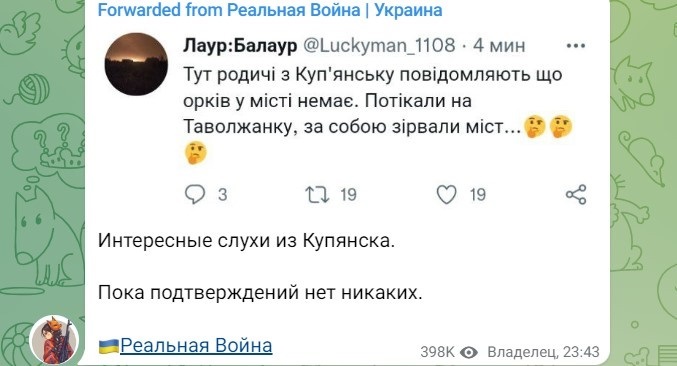This screenshot has width=677, height=366.
Task: Click the like count next to heart
Action: click(x=478, y=195)
